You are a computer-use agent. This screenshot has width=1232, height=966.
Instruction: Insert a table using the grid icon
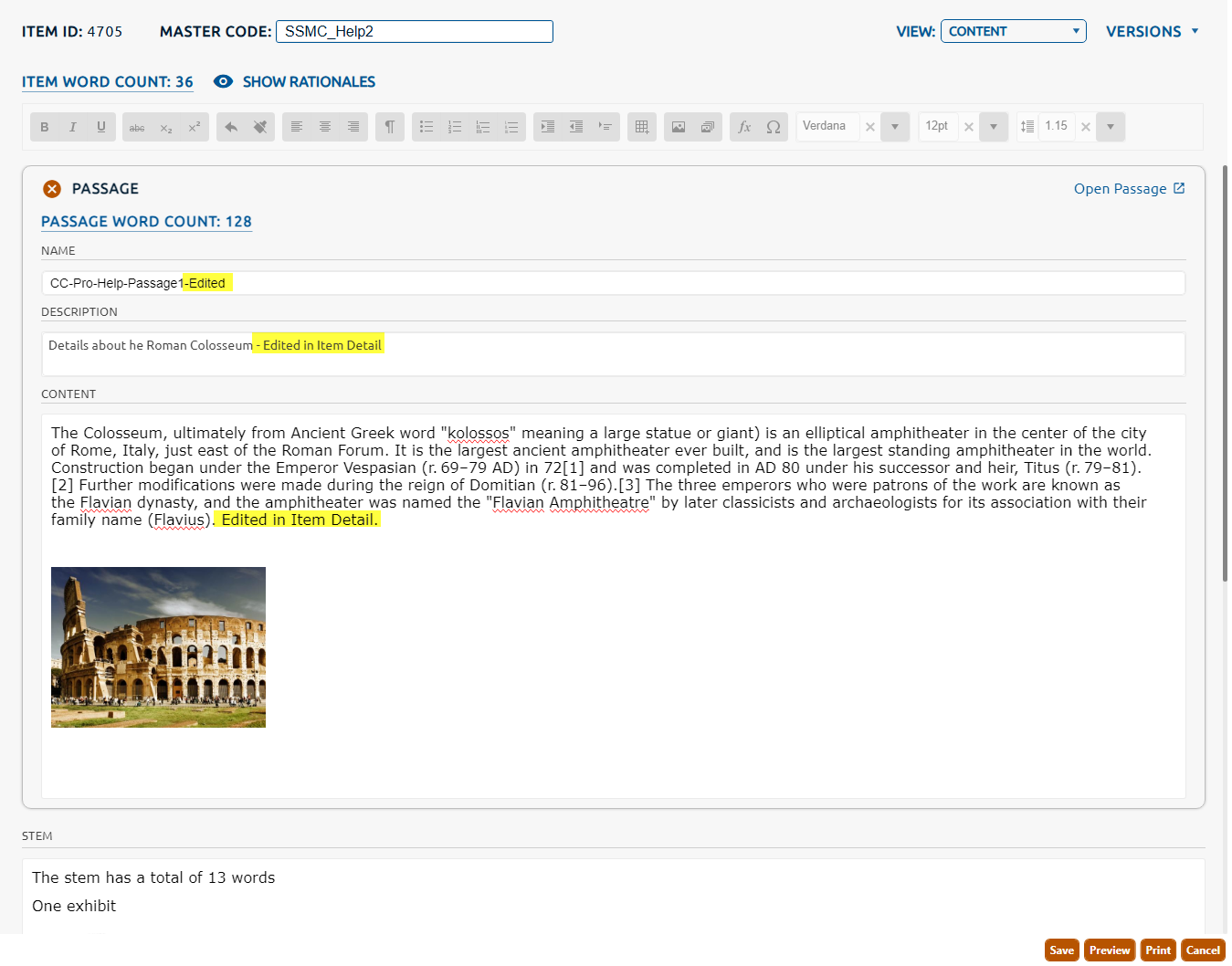tap(642, 127)
